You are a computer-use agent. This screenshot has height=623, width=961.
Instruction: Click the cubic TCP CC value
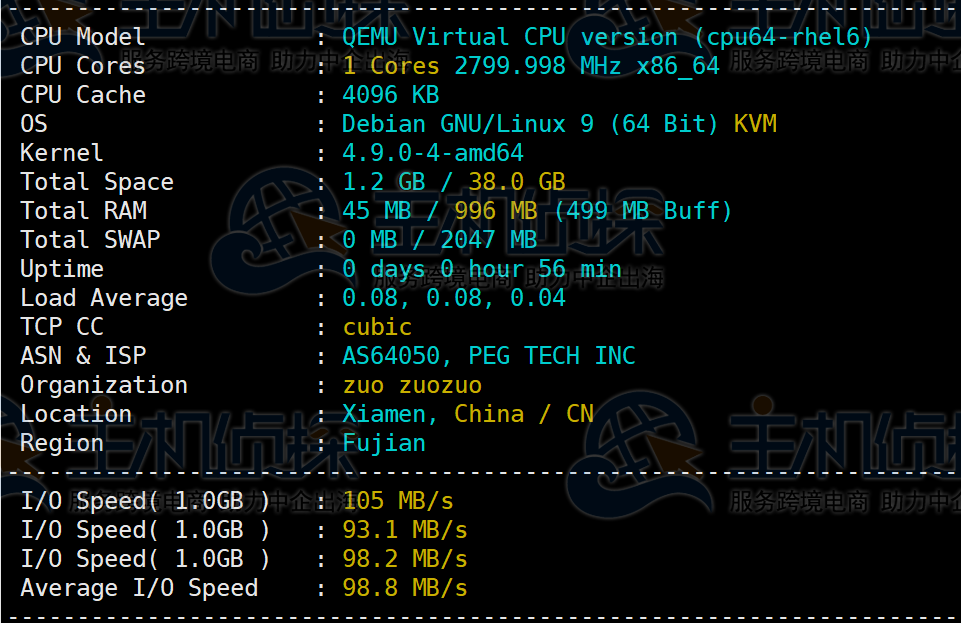pyautogui.click(x=377, y=327)
